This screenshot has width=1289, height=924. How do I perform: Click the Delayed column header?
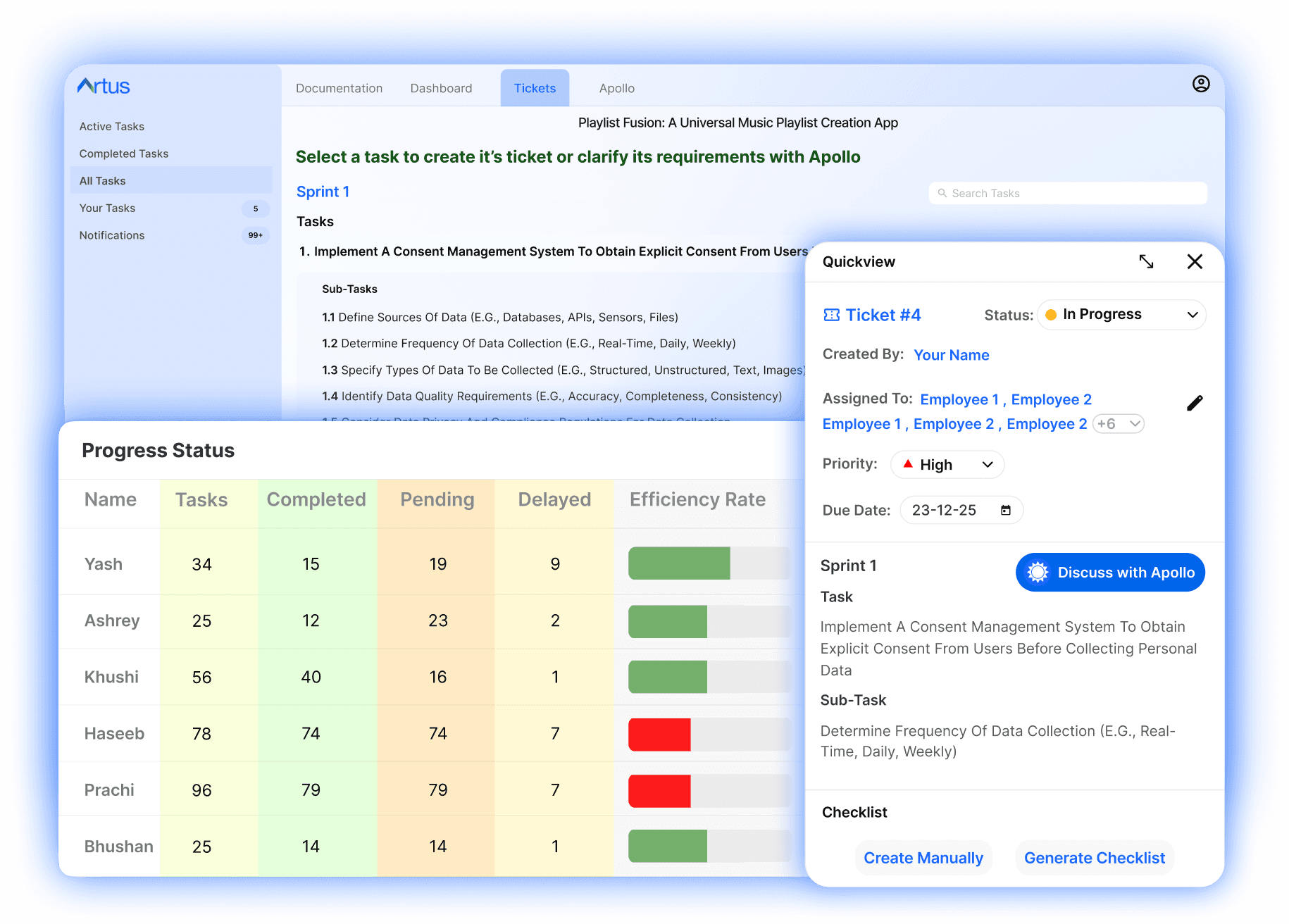pos(554,499)
